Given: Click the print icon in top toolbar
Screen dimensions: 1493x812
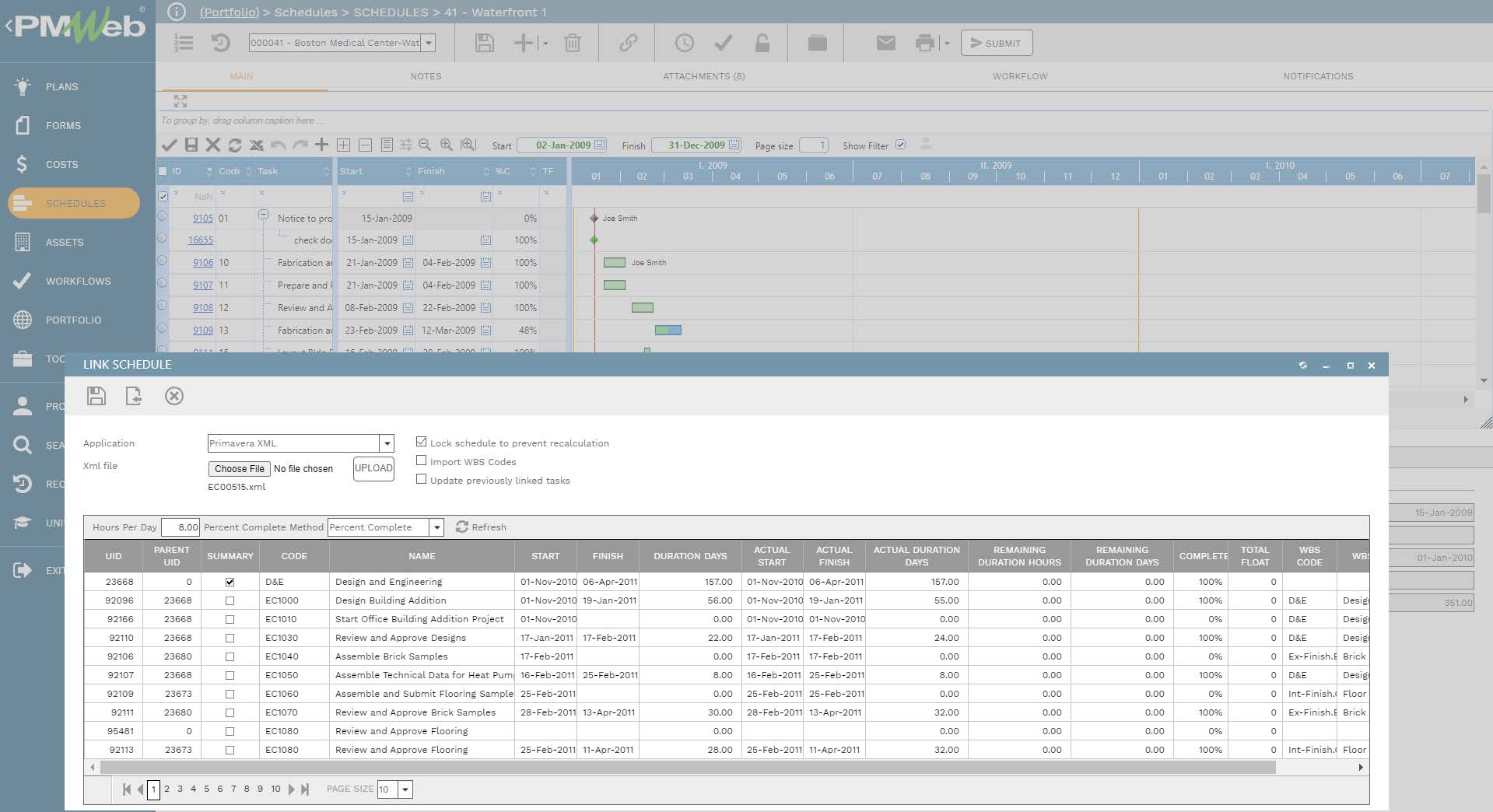Looking at the screenshot, I should 924,43.
